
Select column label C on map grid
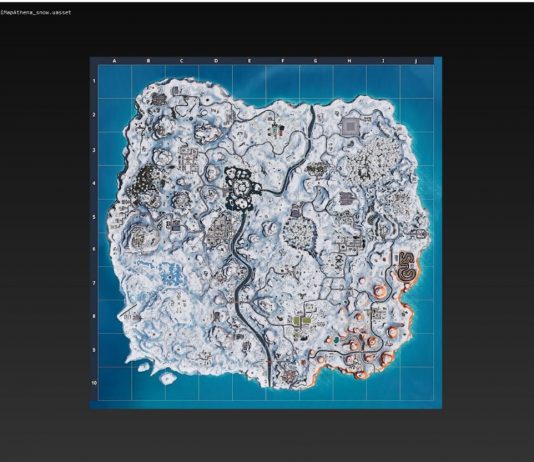182,61
